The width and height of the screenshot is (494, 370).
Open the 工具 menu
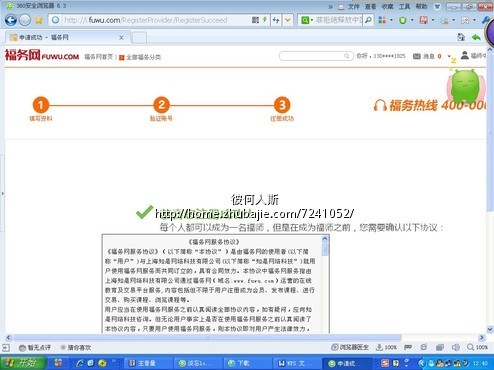tap(404, 6)
